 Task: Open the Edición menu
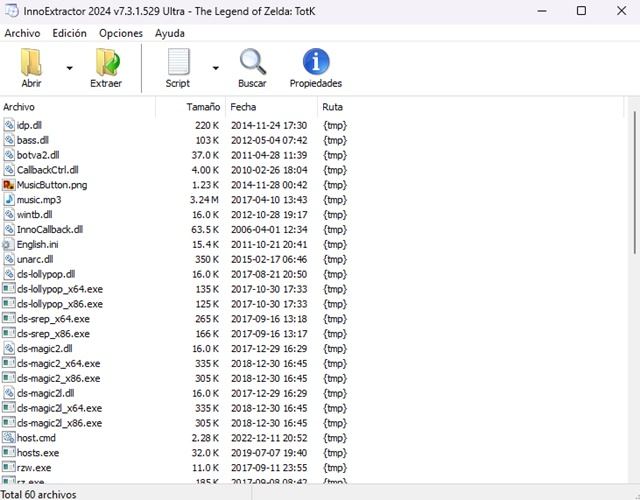coord(69,33)
